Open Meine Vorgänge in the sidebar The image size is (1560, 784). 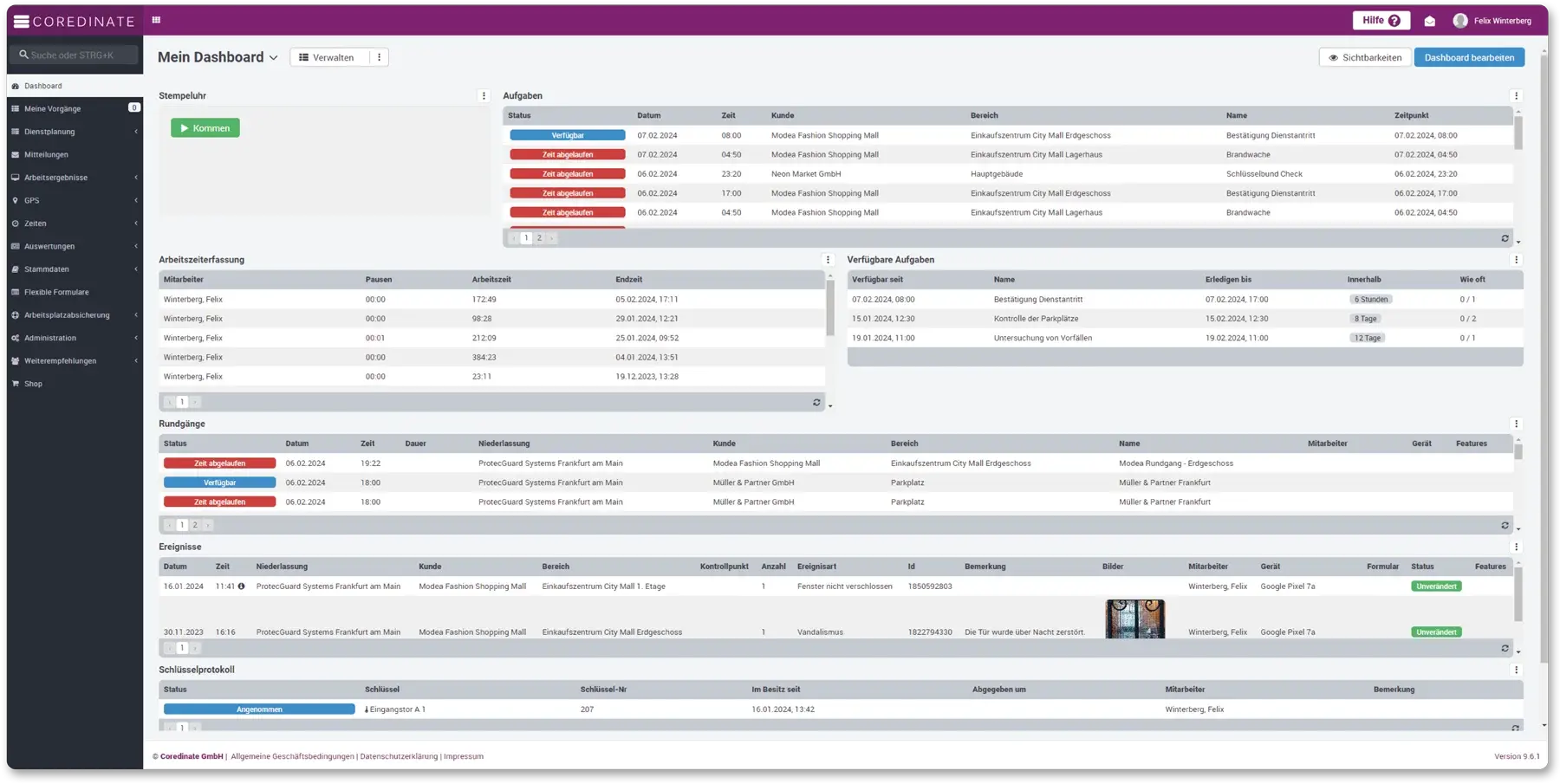[53, 109]
